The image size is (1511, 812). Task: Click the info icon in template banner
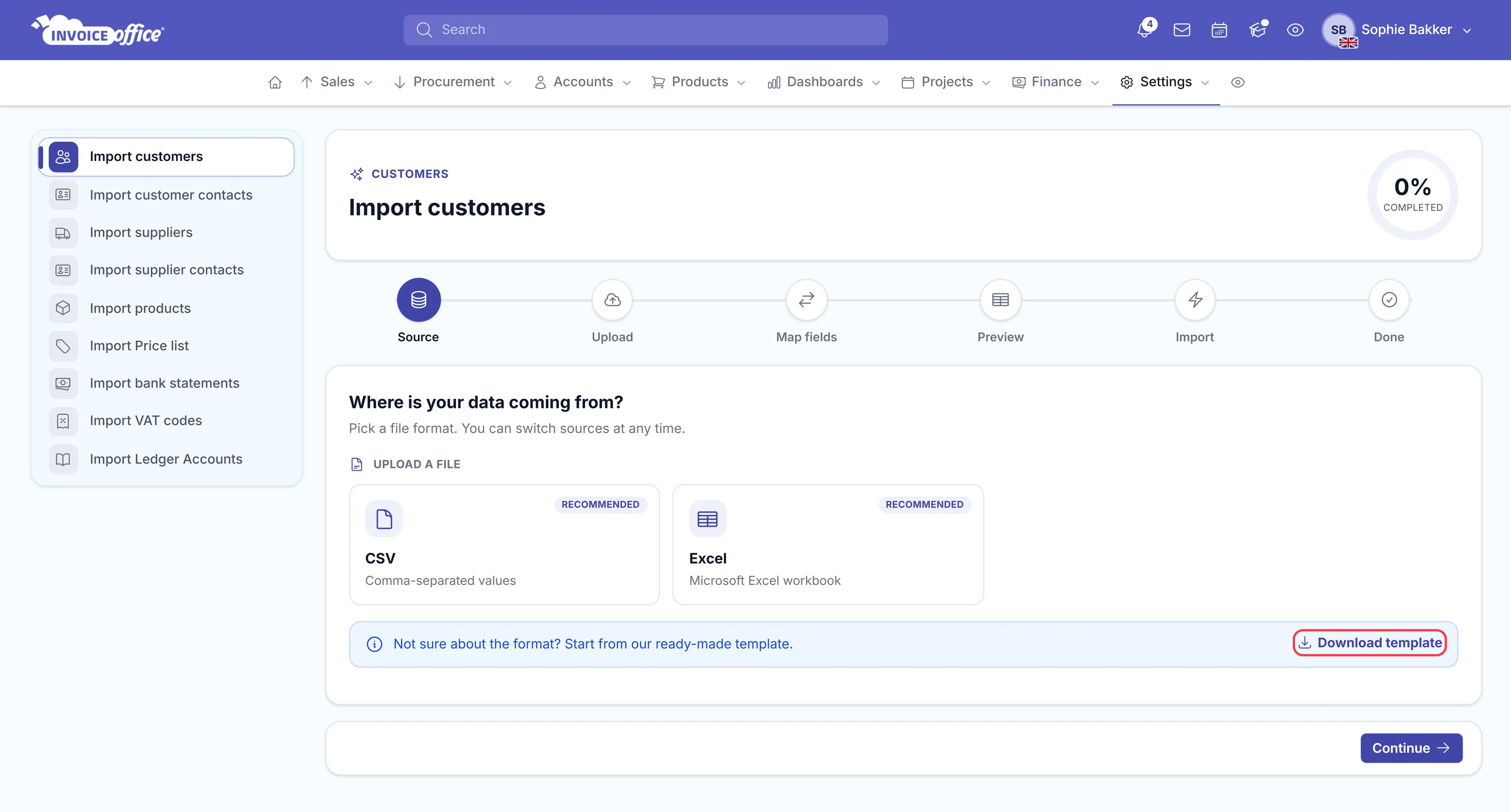click(x=374, y=644)
